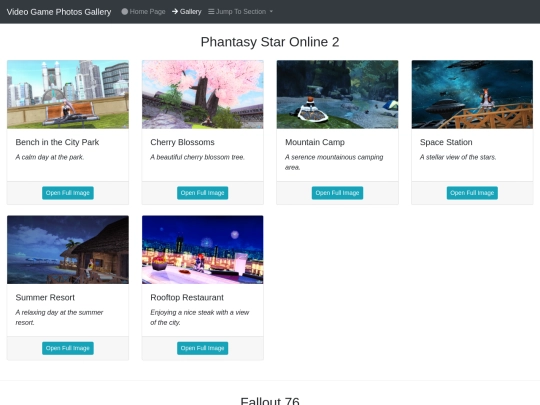Open full image for Cherry Blossoms

(202, 193)
